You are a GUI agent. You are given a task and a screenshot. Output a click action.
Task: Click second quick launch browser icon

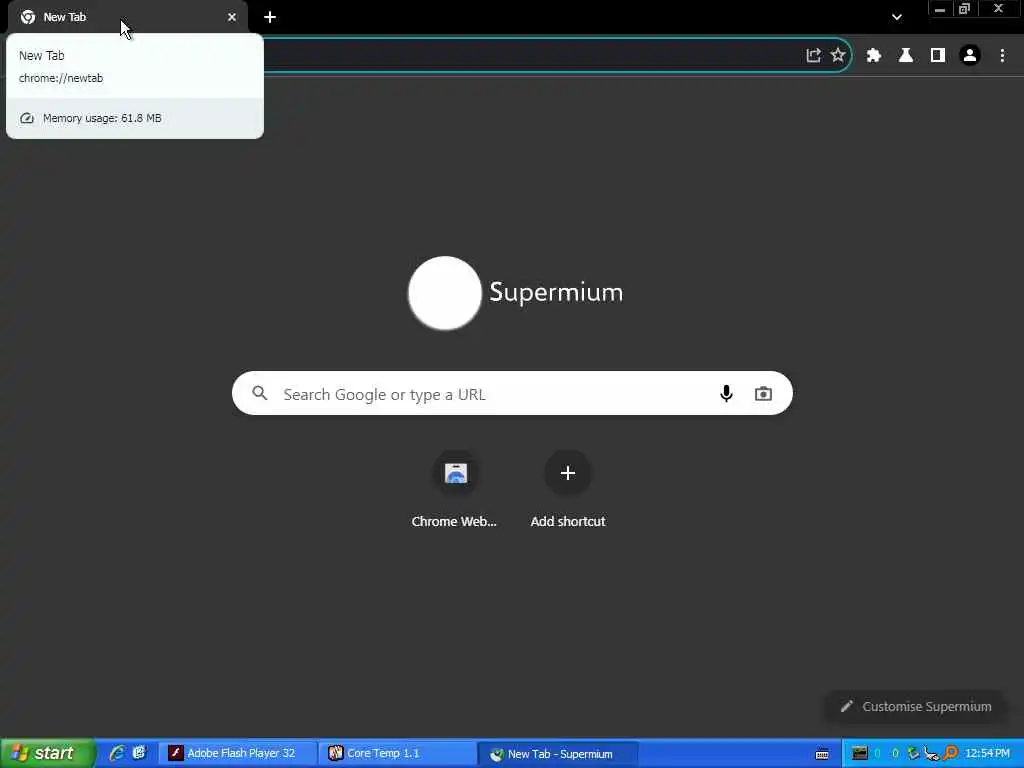click(139, 753)
